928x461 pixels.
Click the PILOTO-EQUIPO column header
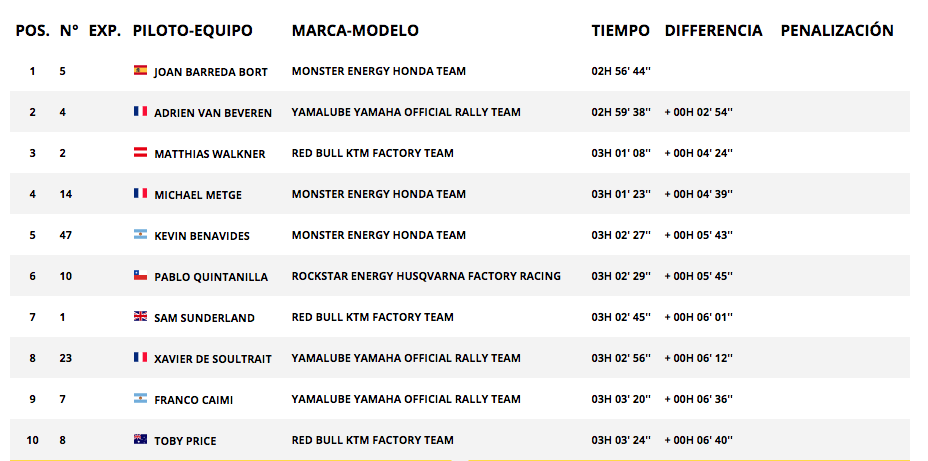[x=192, y=31]
